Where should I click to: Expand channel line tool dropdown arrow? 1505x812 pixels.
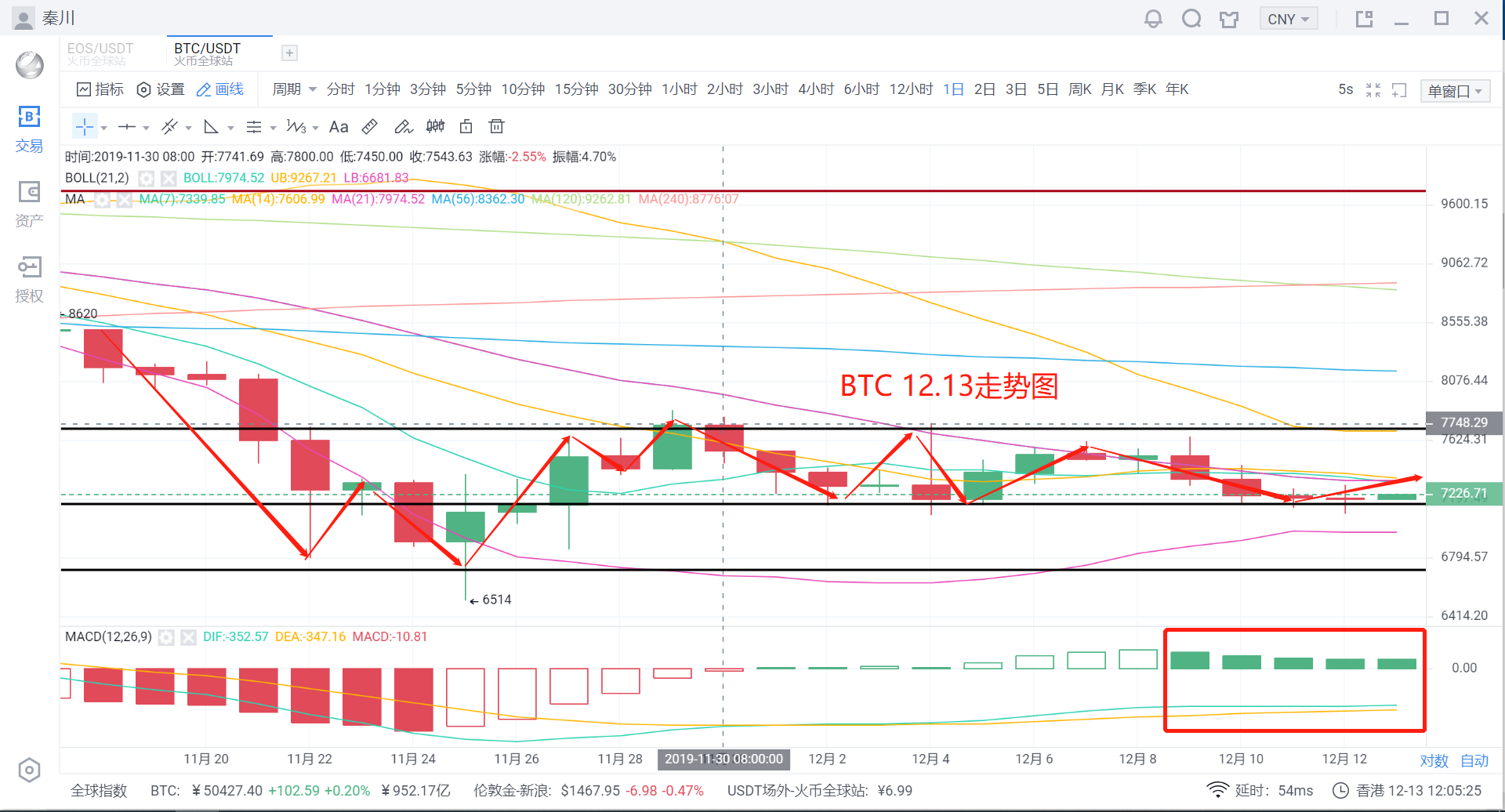pyautogui.click(x=188, y=128)
